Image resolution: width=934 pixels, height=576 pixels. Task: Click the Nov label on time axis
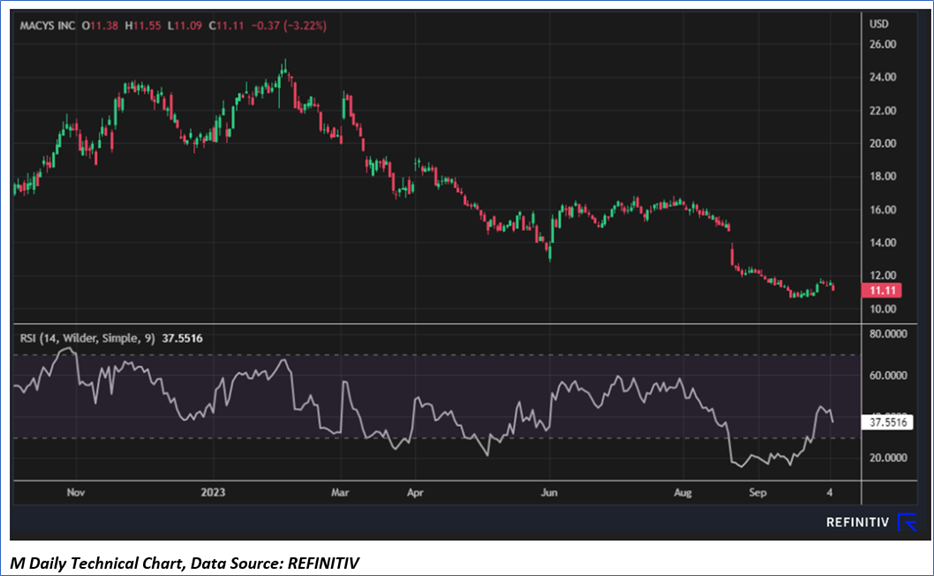[x=76, y=493]
